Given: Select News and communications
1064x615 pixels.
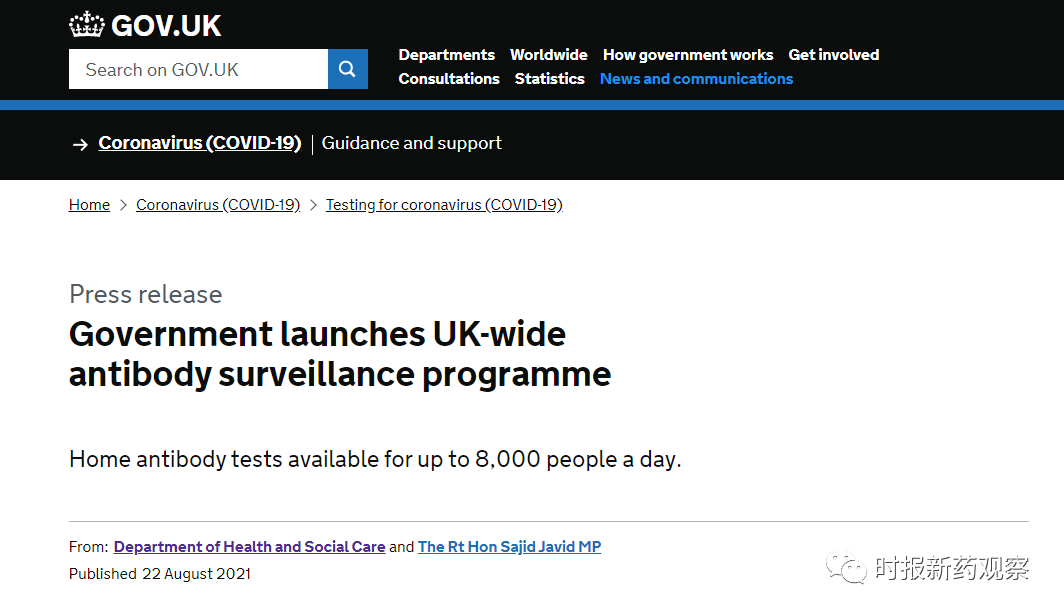Looking at the screenshot, I should [696, 79].
